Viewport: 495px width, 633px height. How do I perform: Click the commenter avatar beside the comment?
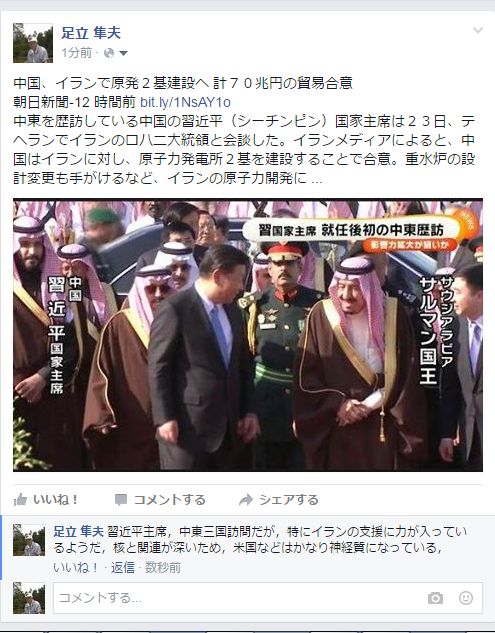click(29, 540)
